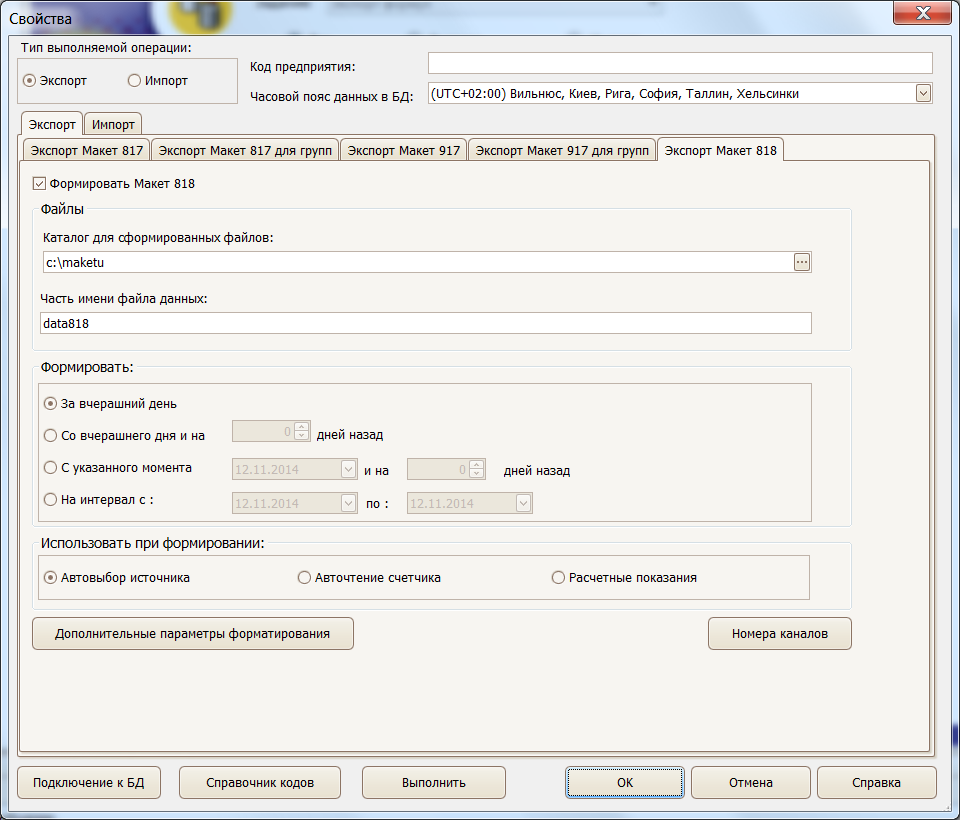Switch to the "Импорт" tab

pyautogui.click(x=112, y=124)
